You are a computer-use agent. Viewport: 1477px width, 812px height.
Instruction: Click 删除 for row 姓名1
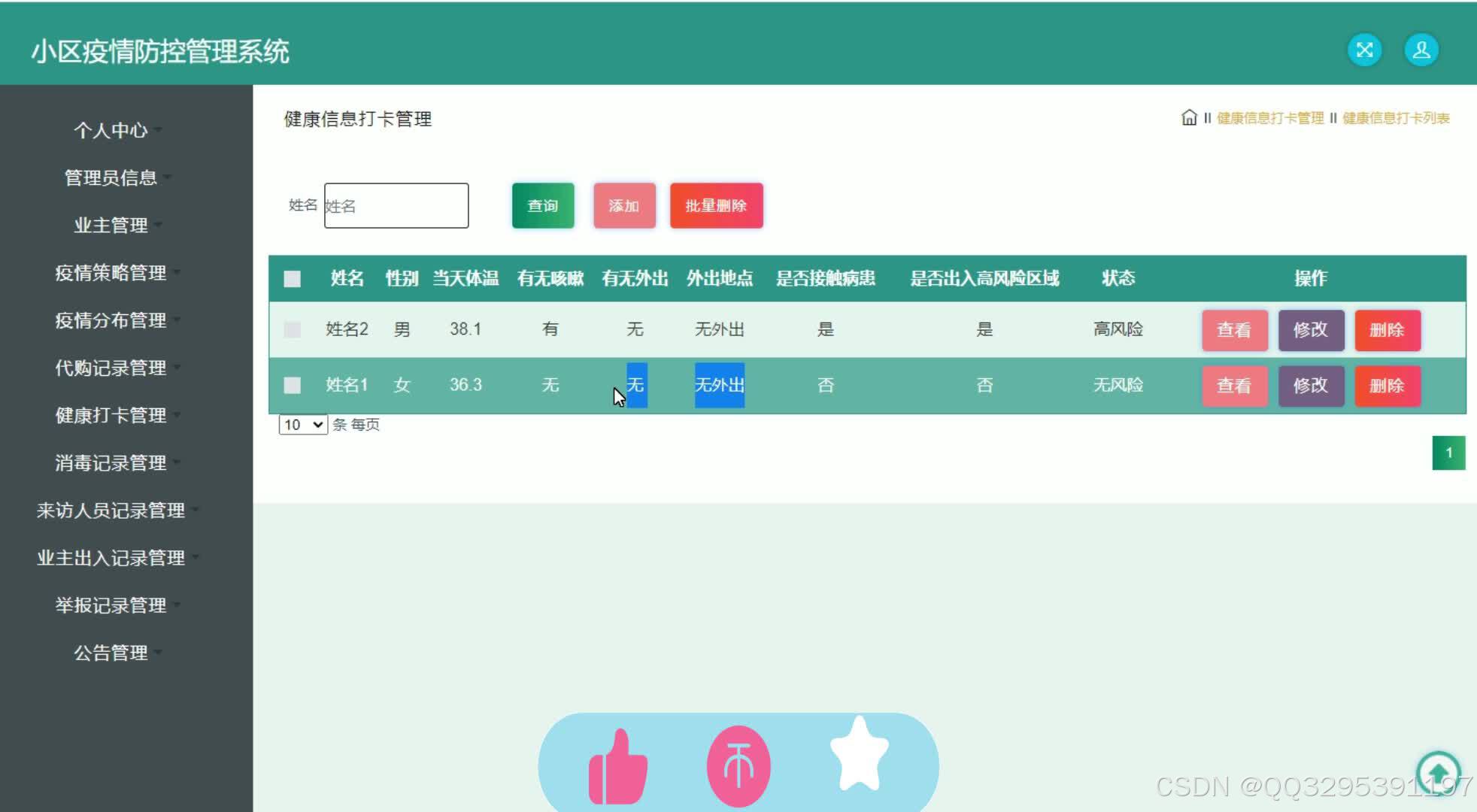click(1388, 386)
